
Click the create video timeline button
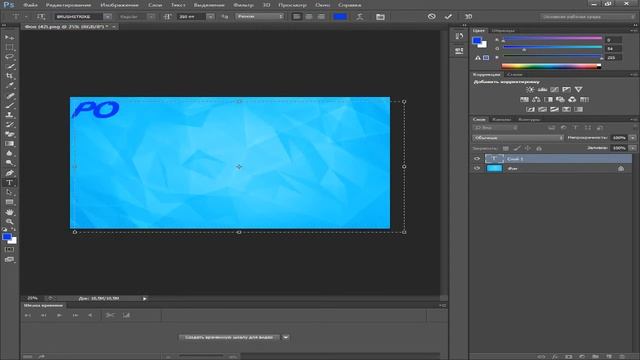[229, 337]
